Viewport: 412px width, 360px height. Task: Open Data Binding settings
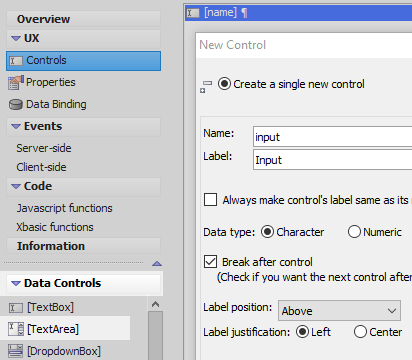56,104
